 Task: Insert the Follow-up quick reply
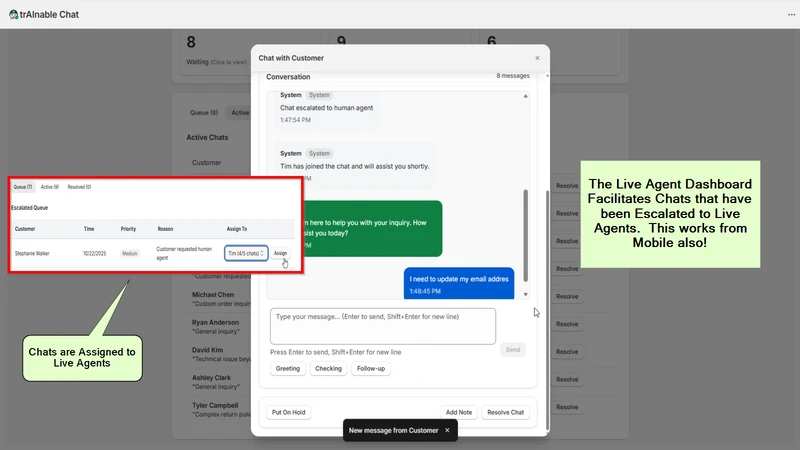(371, 368)
